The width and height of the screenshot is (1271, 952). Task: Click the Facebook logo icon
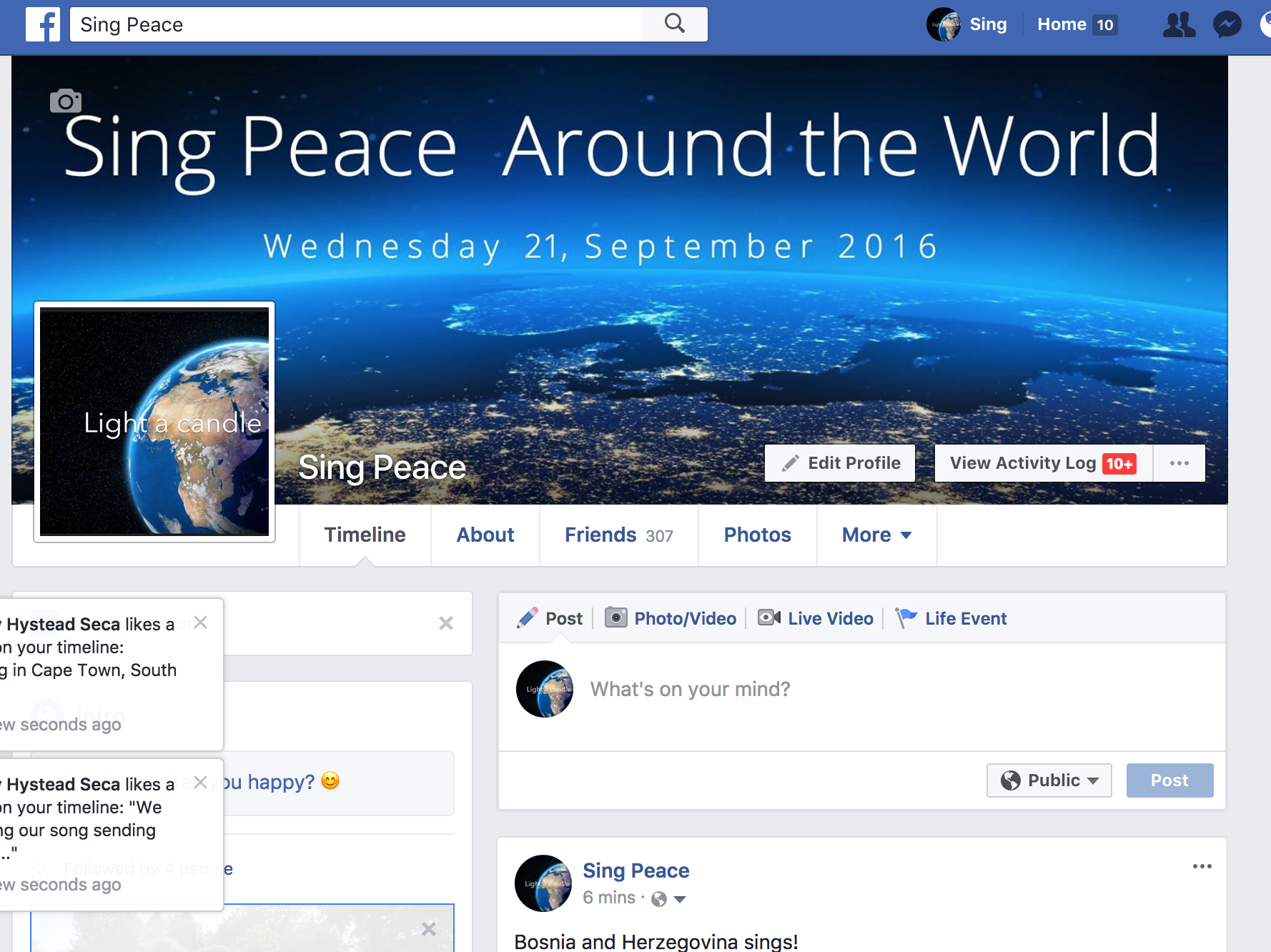pos(43,25)
